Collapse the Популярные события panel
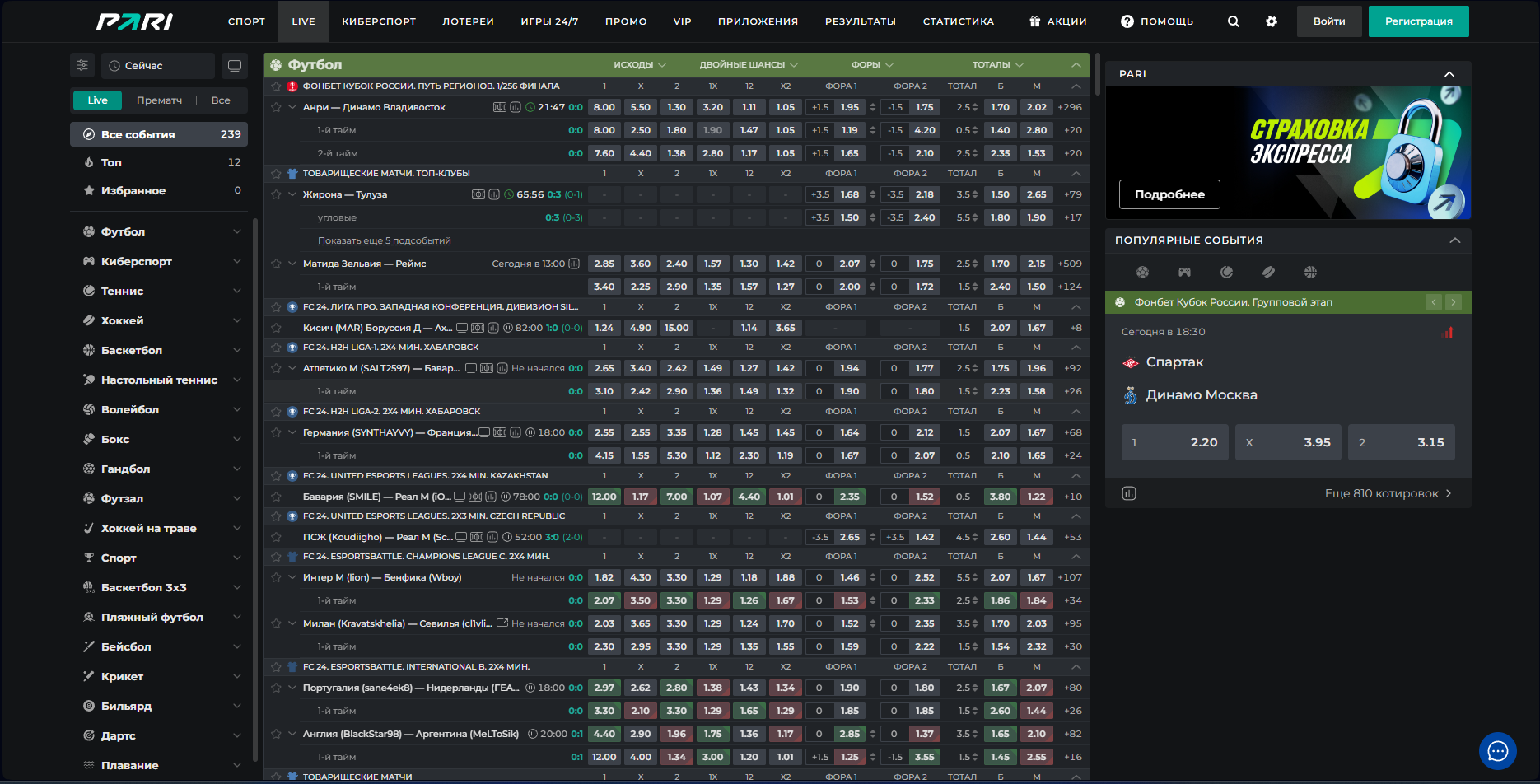This screenshot has width=1540, height=784. click(x=1454, y=240)
